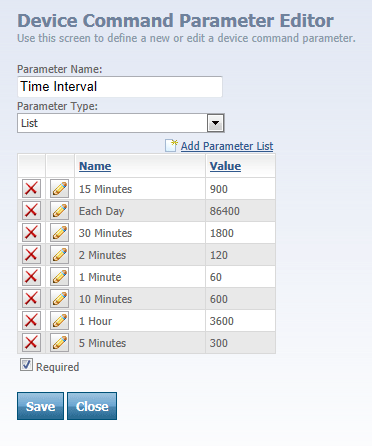Sort the table by Value column header
Screen dimensions: 372x446
click(225, 166)
